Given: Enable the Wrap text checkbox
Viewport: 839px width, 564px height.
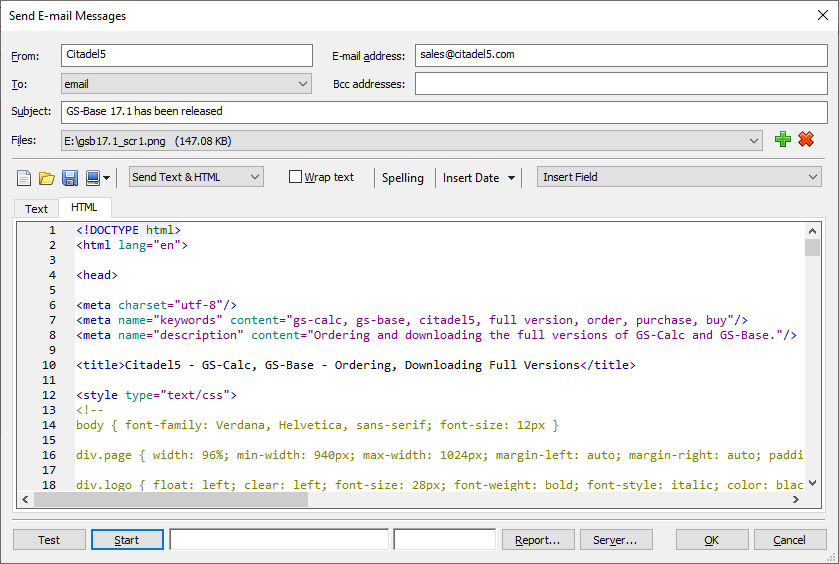Looking at the screenshot, I should point(295,177).
